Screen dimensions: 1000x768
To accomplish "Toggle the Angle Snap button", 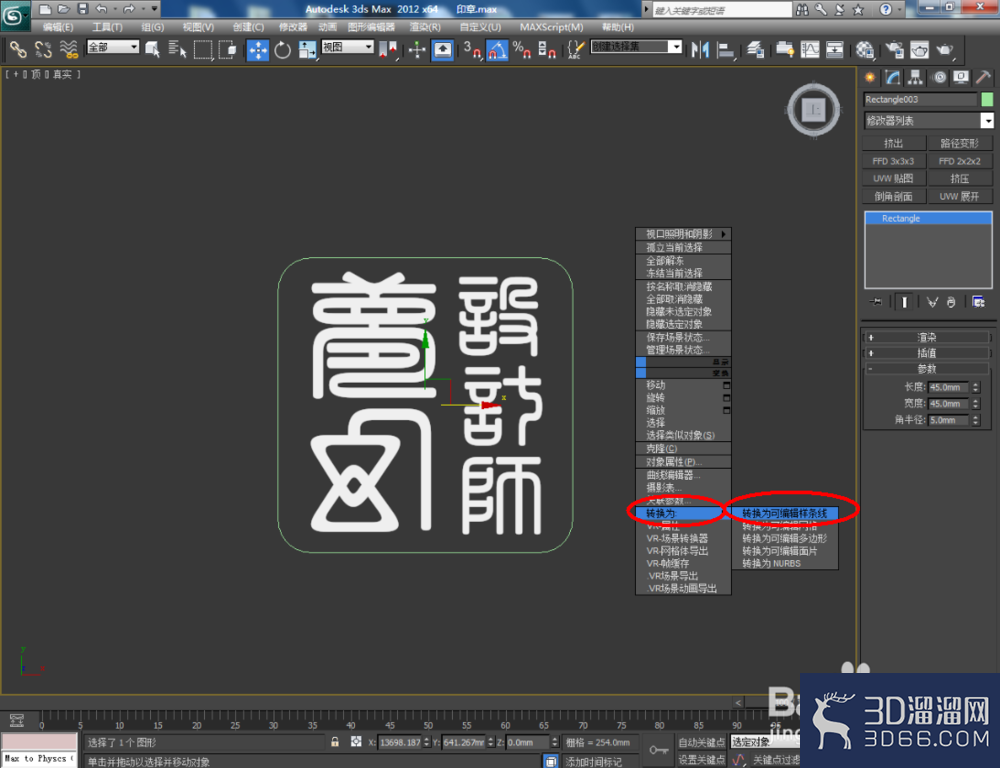I will pos(497,50).
